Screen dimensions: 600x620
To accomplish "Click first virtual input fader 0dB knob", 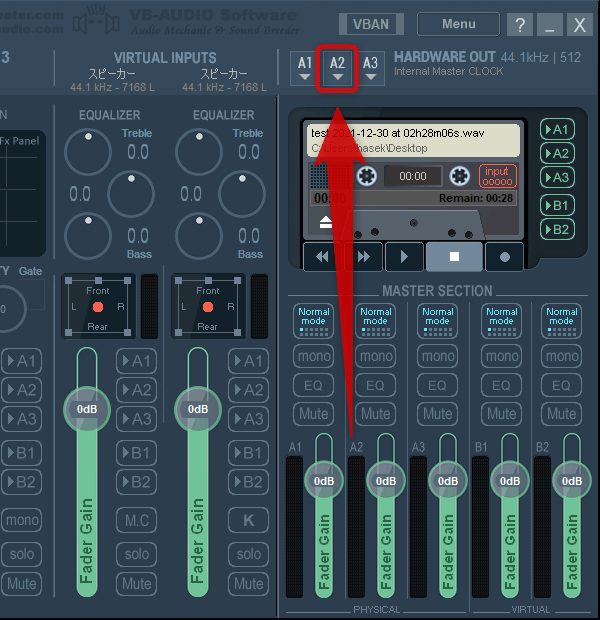I will pyautogui.click(x=87, y=409).
